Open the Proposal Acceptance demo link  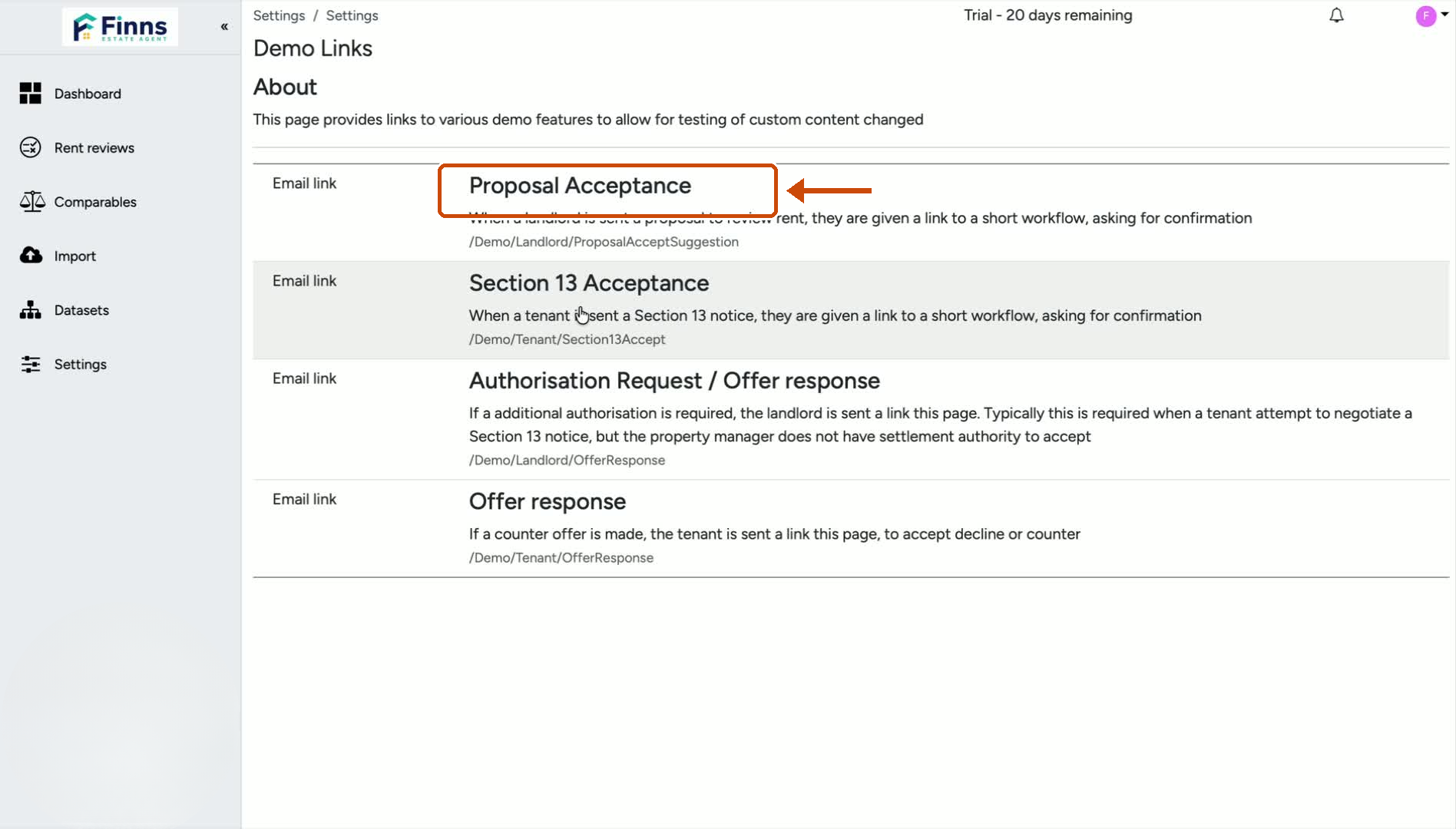(x=580, y=186)
